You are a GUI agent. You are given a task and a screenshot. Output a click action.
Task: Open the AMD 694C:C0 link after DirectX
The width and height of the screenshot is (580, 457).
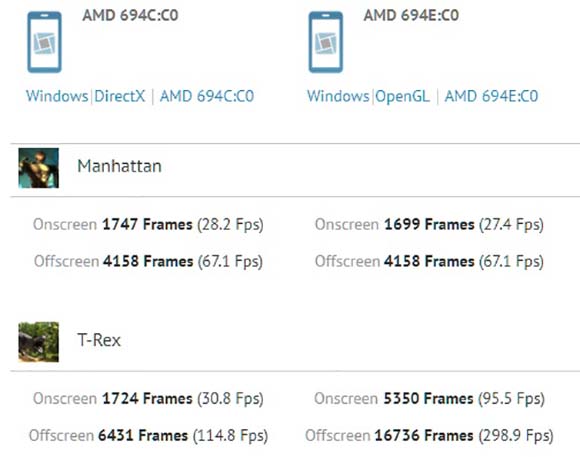pyautogui.click(x=207, y=96)
